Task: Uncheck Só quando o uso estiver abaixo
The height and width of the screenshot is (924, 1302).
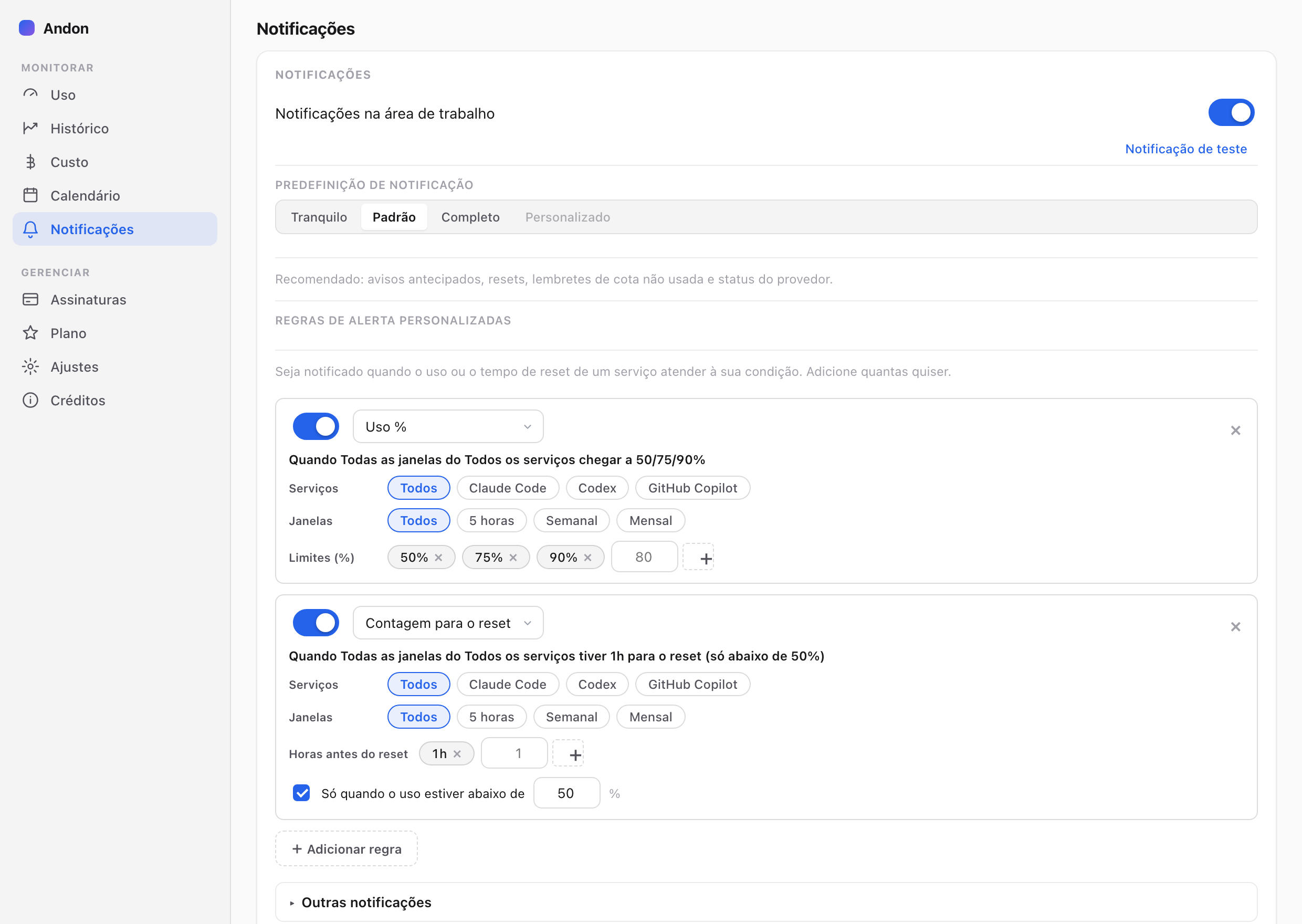Action: coord(301,793)
